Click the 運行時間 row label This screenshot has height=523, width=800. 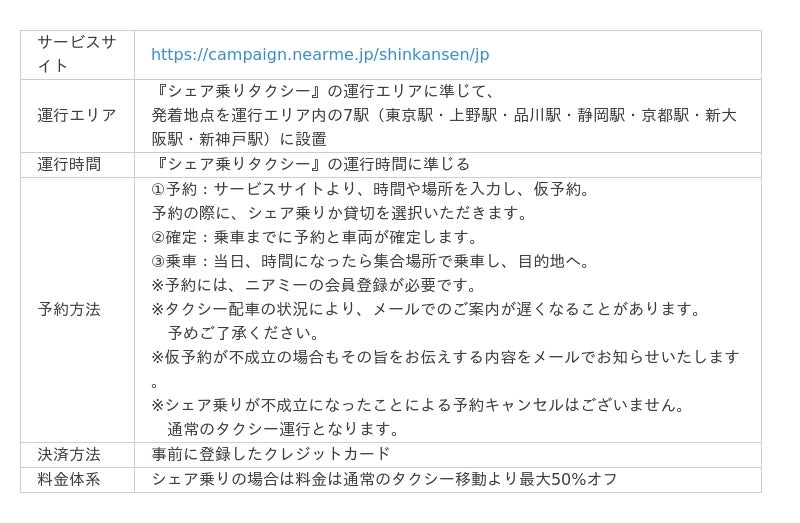click(69, 164)
